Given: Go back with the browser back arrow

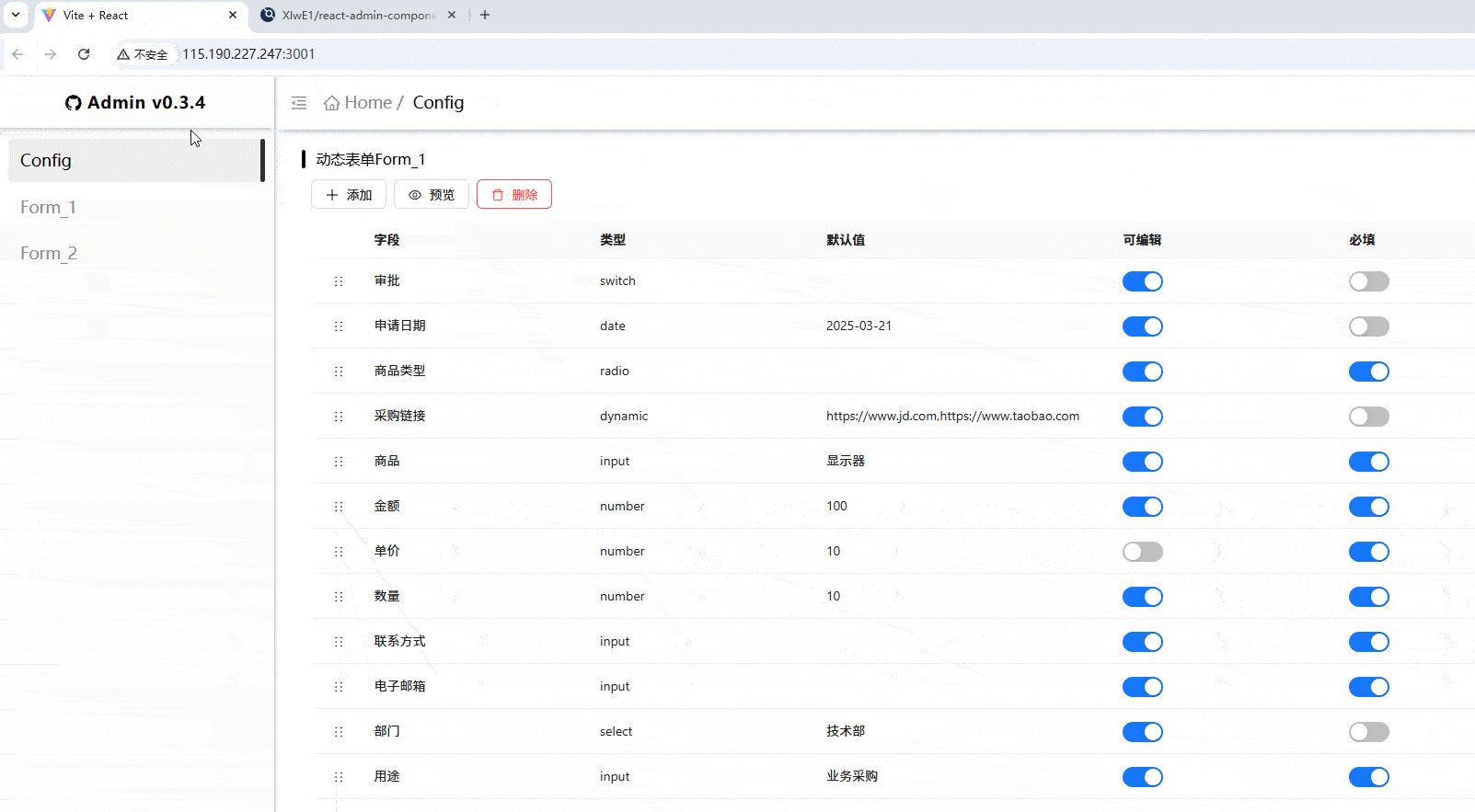Looking at the screenshot, I should click(17, 54).
